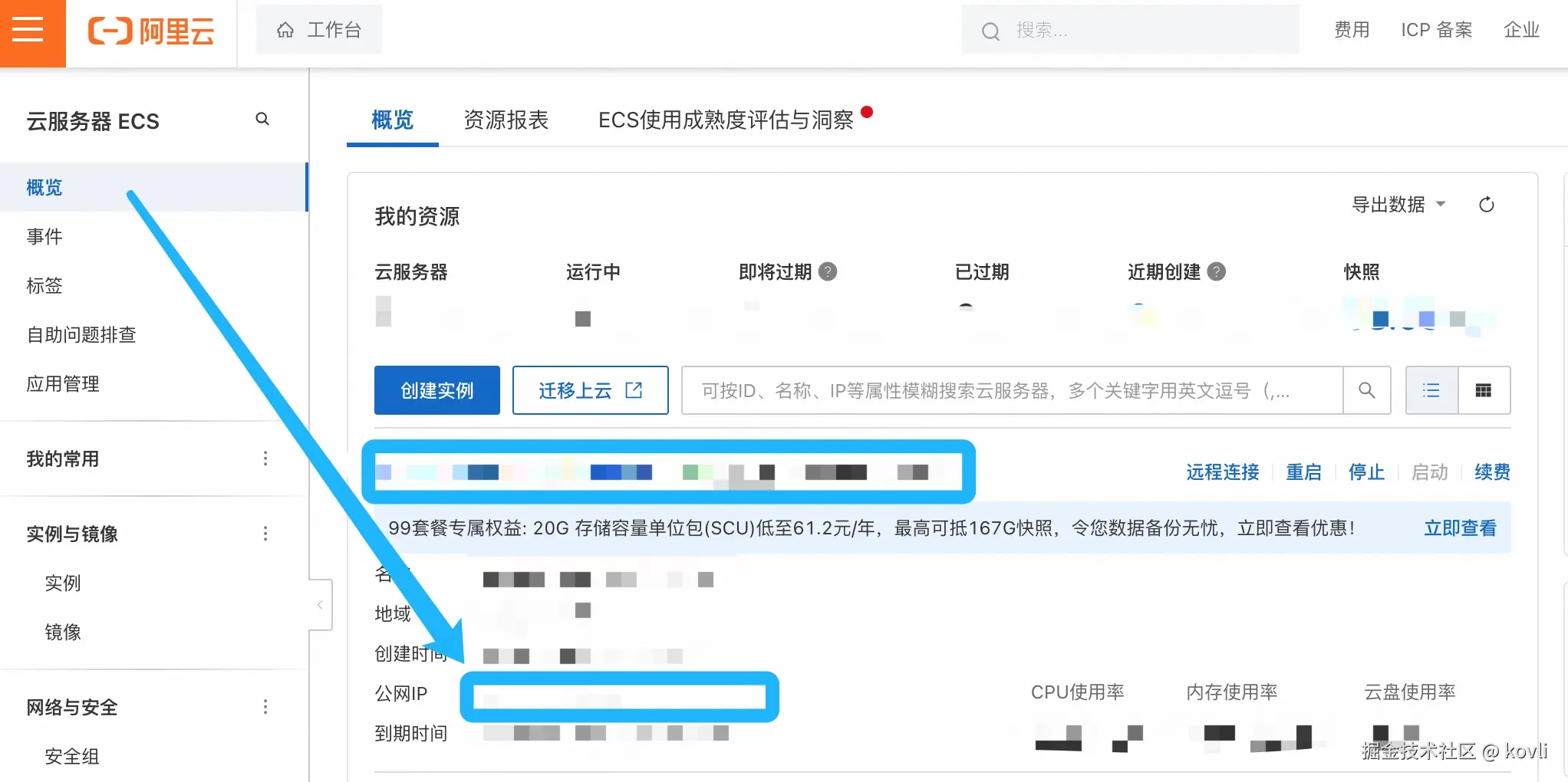The width and height of the screenshot is (1568, 782).
Task: Show help for 即将过期
Action: 828,271
